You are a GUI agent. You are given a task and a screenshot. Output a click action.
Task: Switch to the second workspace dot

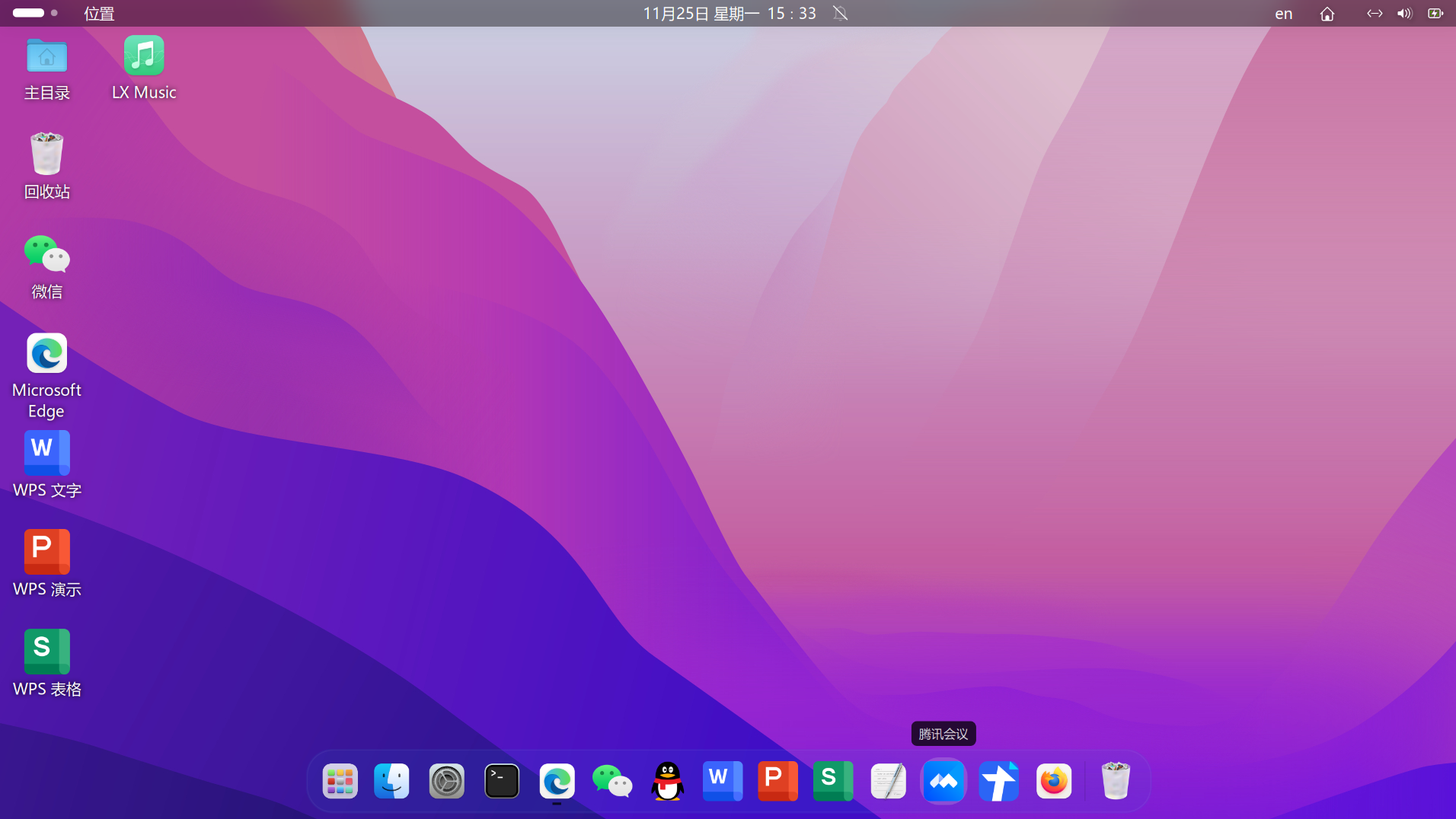(54, 13)
